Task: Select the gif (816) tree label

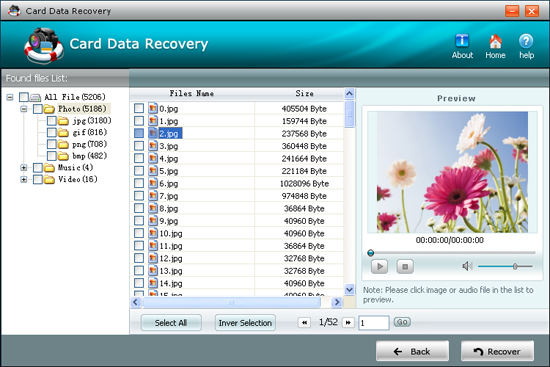Action: 90,133
